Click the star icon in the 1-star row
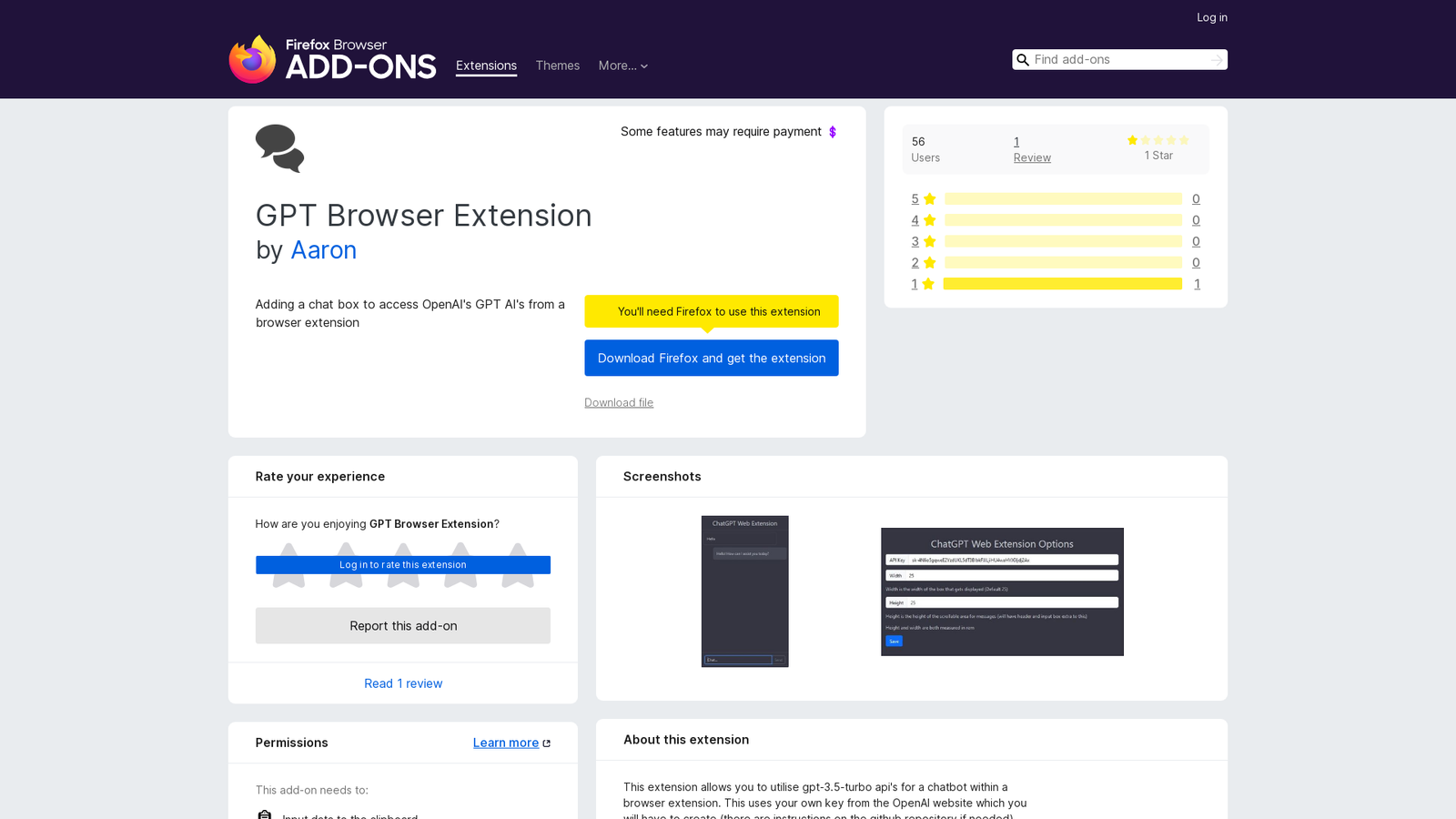The image size is (1456, 819). point(928,284)
